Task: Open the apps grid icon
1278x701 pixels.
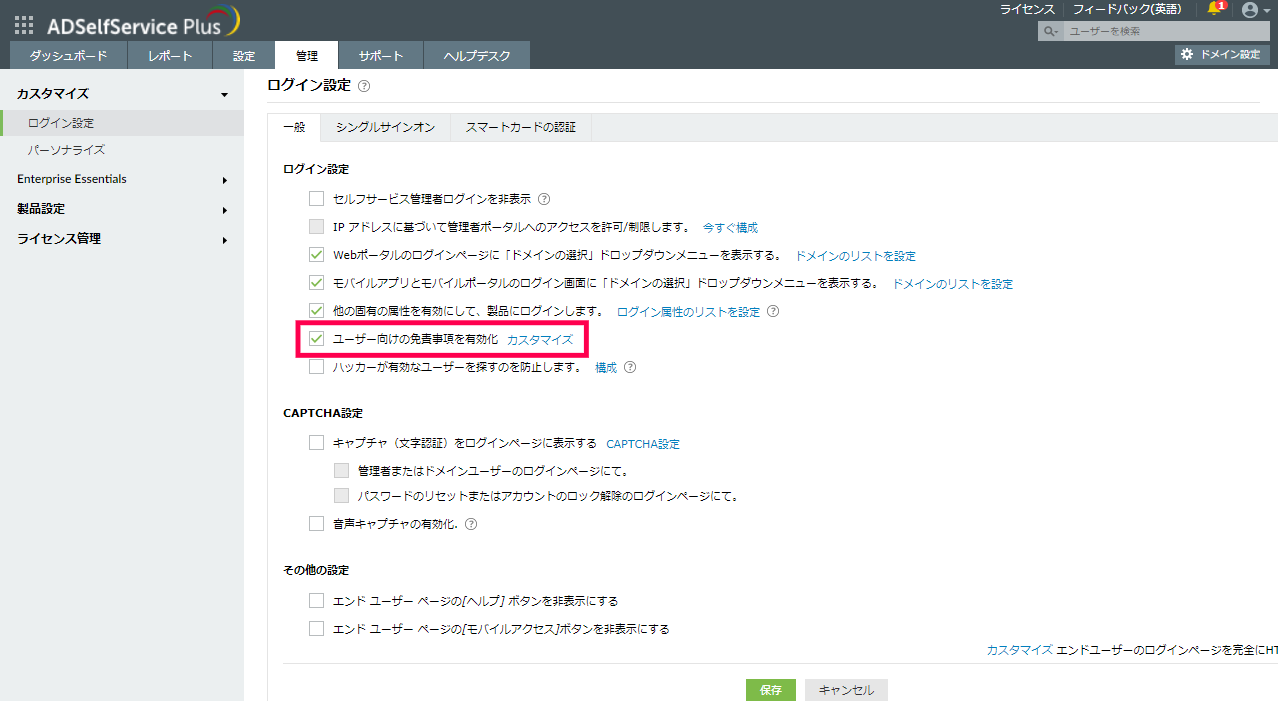Action: (24, 25)
